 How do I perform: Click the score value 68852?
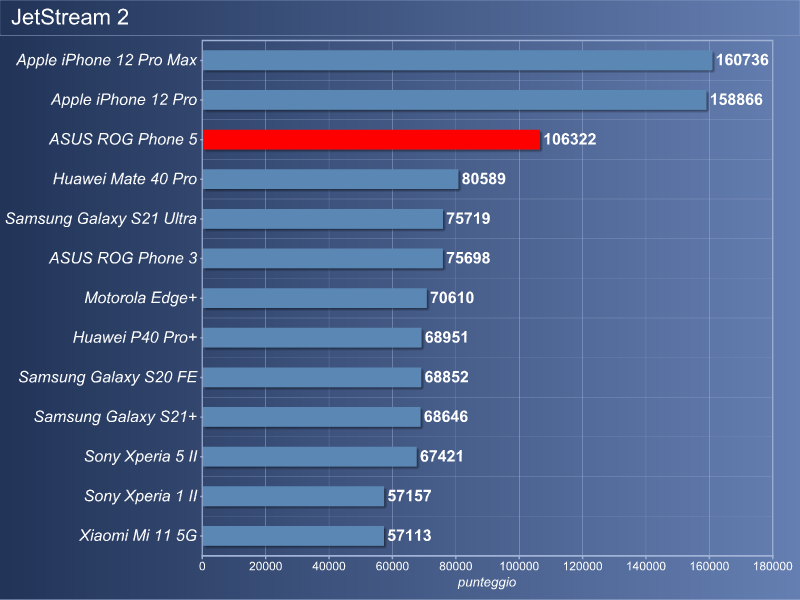click(446, 377)
